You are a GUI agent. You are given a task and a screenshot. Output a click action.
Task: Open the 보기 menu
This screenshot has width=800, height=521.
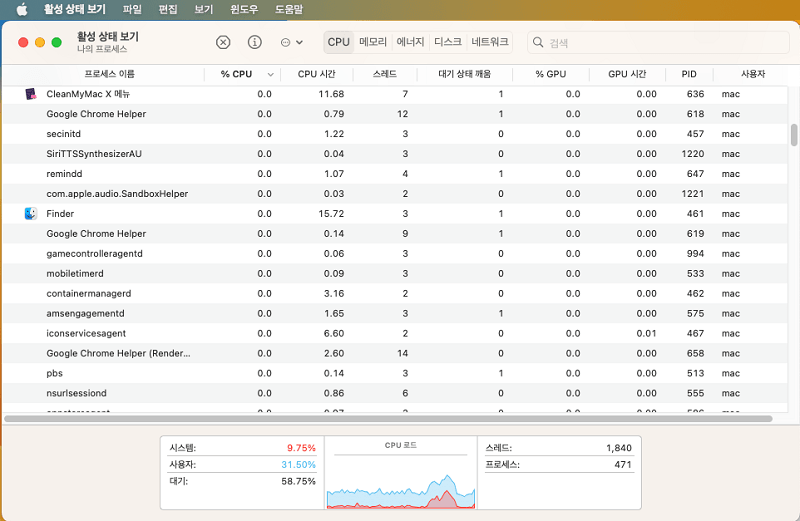(x=204, y=9)
